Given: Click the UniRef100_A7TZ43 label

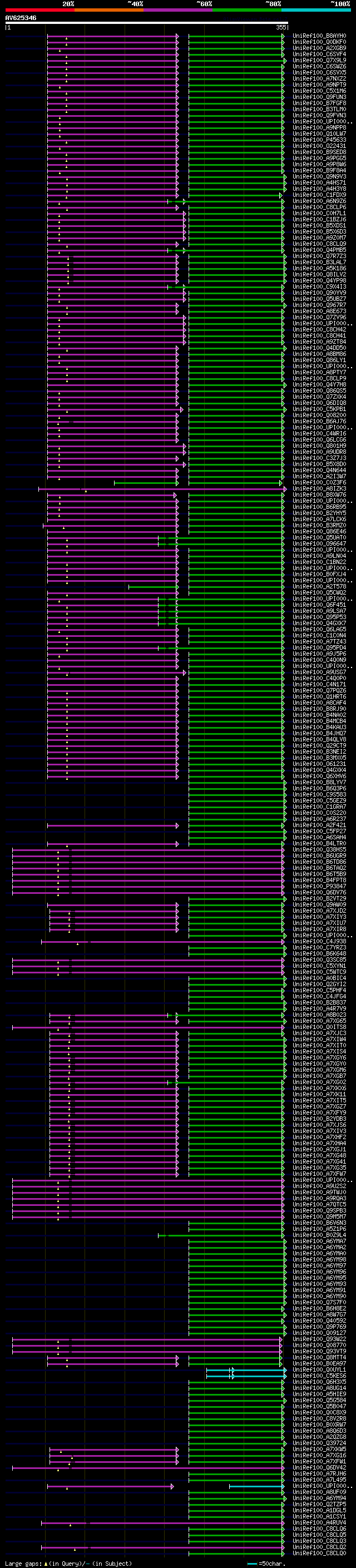Looking at the screenshot, I should coord(319,641).
